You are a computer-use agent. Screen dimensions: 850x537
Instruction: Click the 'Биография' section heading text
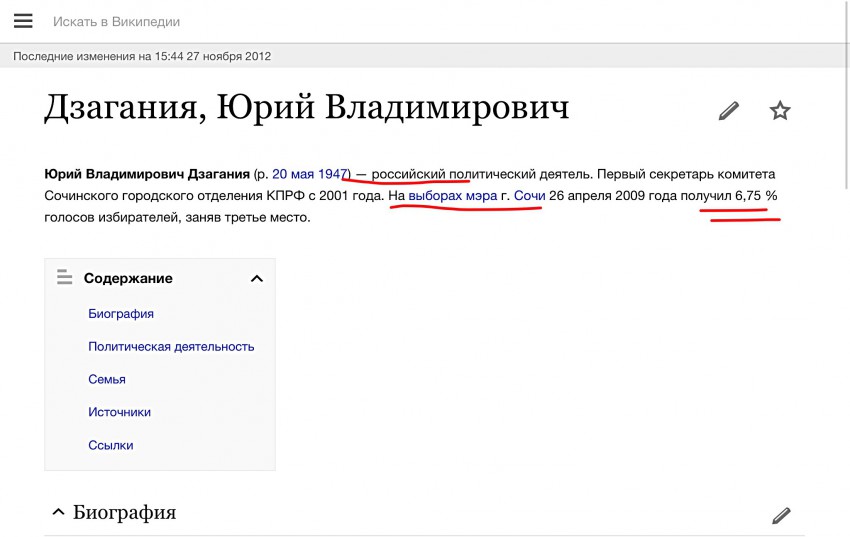(124, 513)
